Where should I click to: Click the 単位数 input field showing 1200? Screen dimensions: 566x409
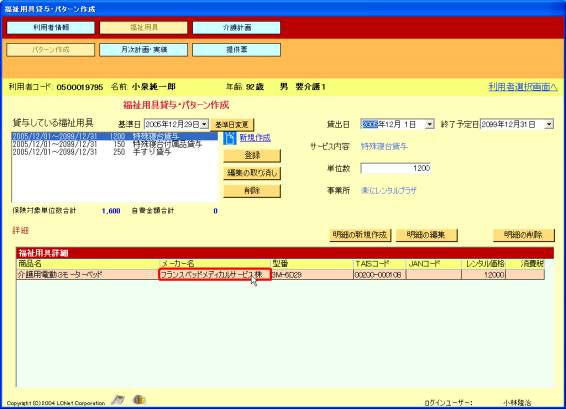coord(396,168)
